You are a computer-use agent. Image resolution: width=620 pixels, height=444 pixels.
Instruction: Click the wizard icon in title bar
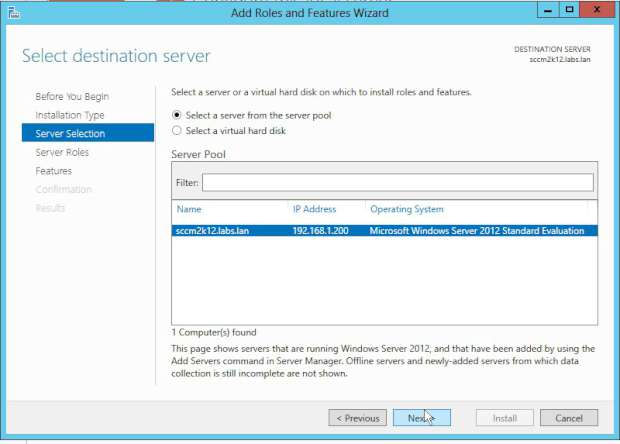(11, 10)
